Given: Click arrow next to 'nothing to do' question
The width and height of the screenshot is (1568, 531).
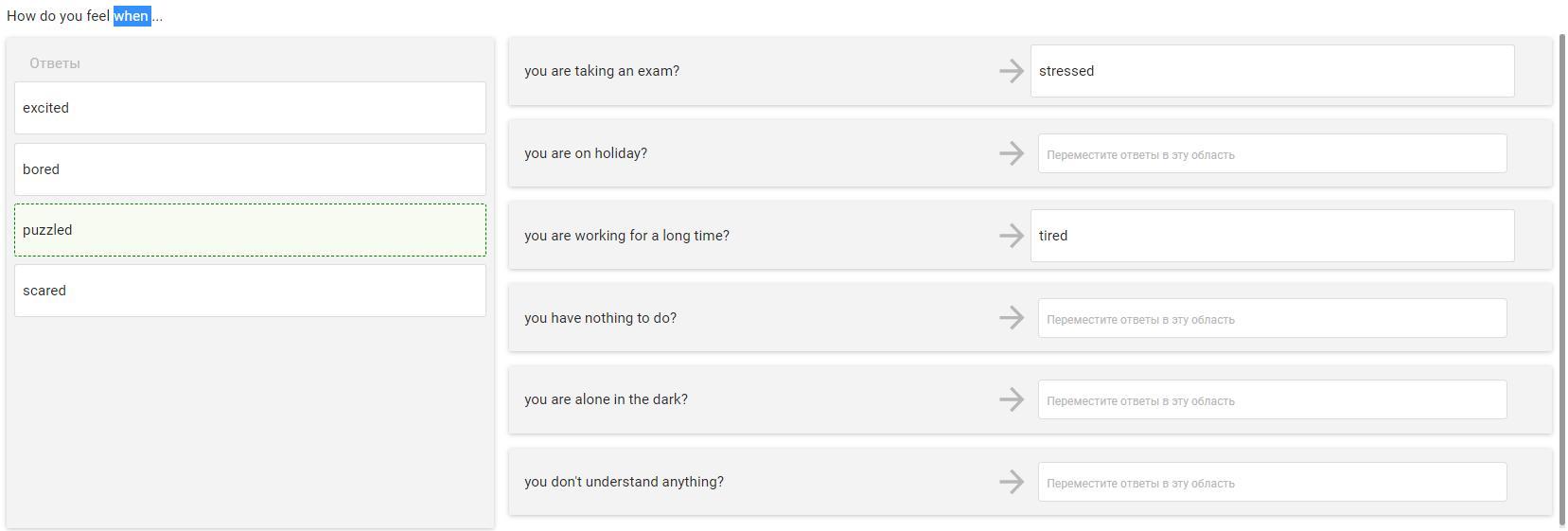Looking at the screenshot, I should click(1011, 318).
